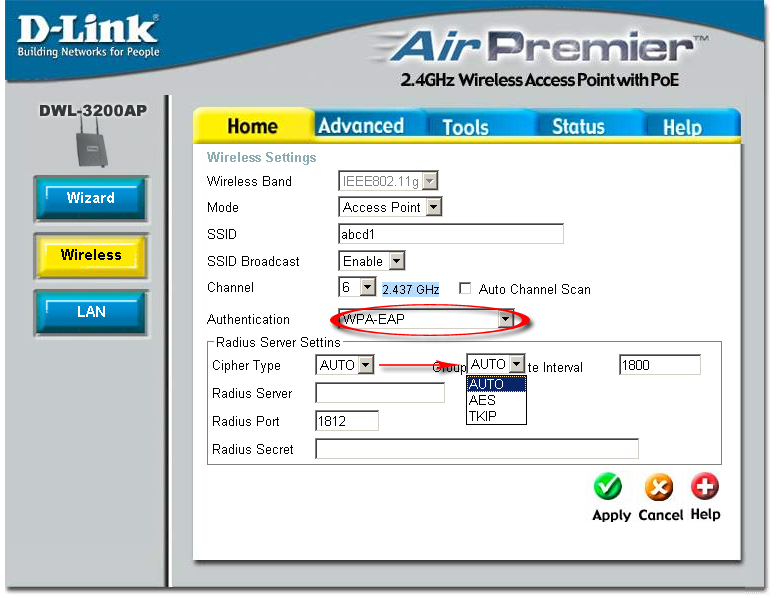Click the Wireless Settings heading
Screen dimensions: 777x598
[261, 157]
